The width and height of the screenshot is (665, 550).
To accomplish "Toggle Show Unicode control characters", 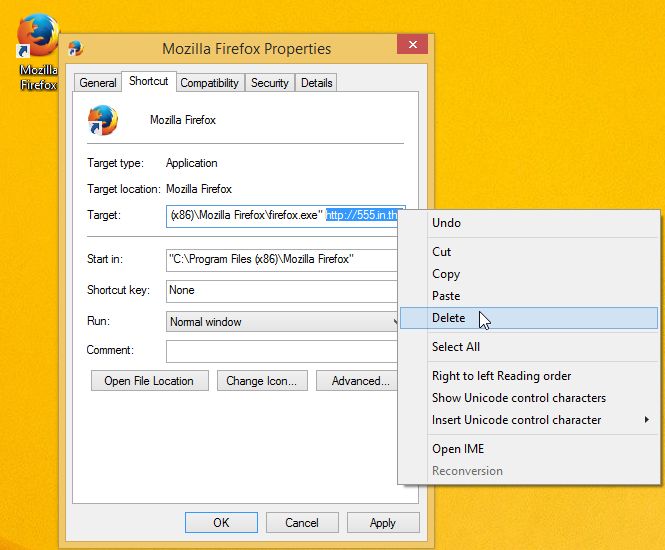I will tap(529, 398).
